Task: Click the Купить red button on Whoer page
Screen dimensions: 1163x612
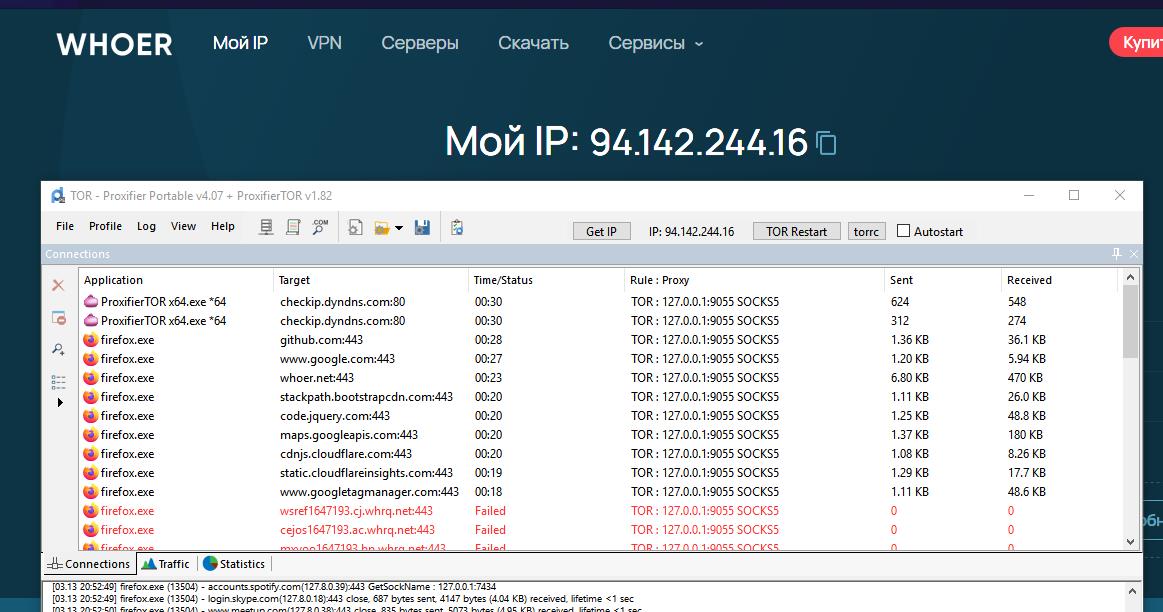Action: point(1136,42)
